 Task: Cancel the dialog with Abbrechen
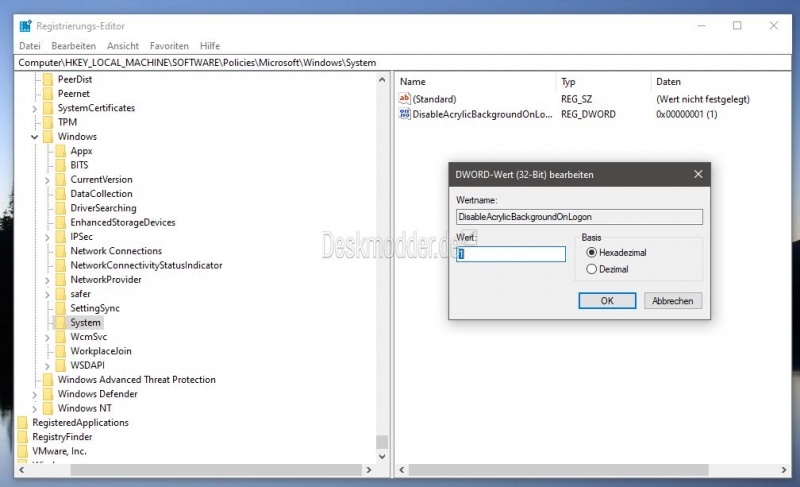pyautogui.click(x=672, y=301)
